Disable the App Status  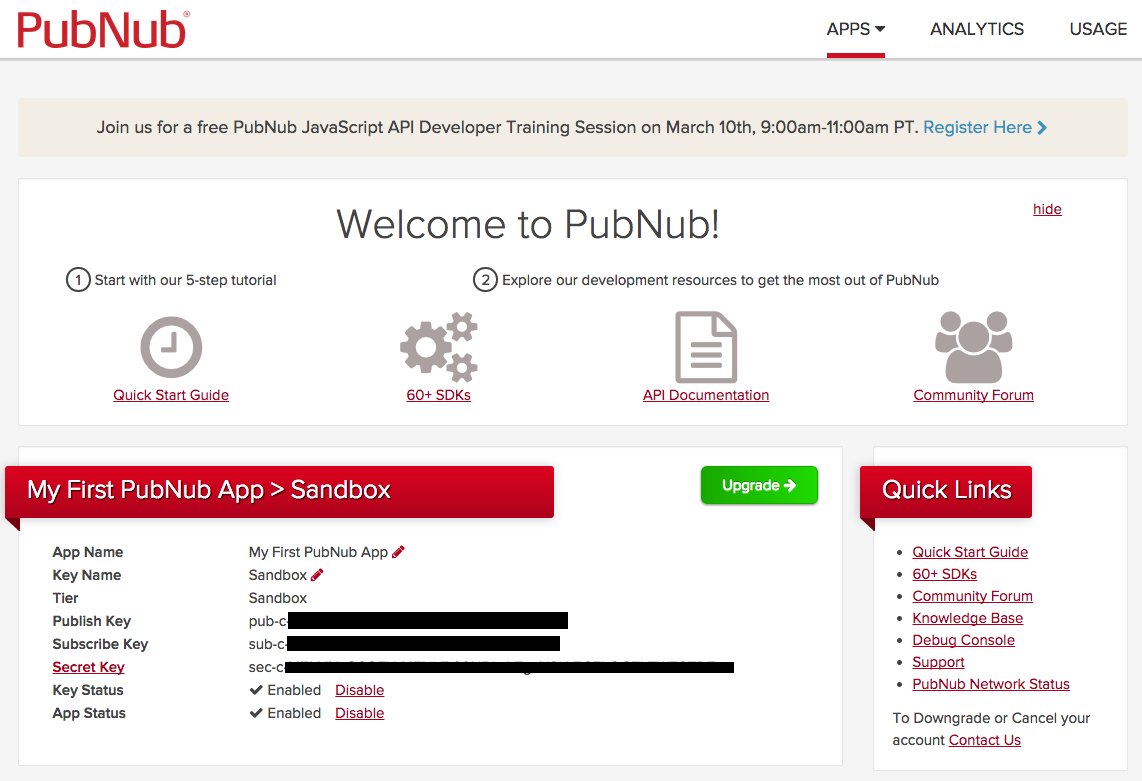coord(359,713)
